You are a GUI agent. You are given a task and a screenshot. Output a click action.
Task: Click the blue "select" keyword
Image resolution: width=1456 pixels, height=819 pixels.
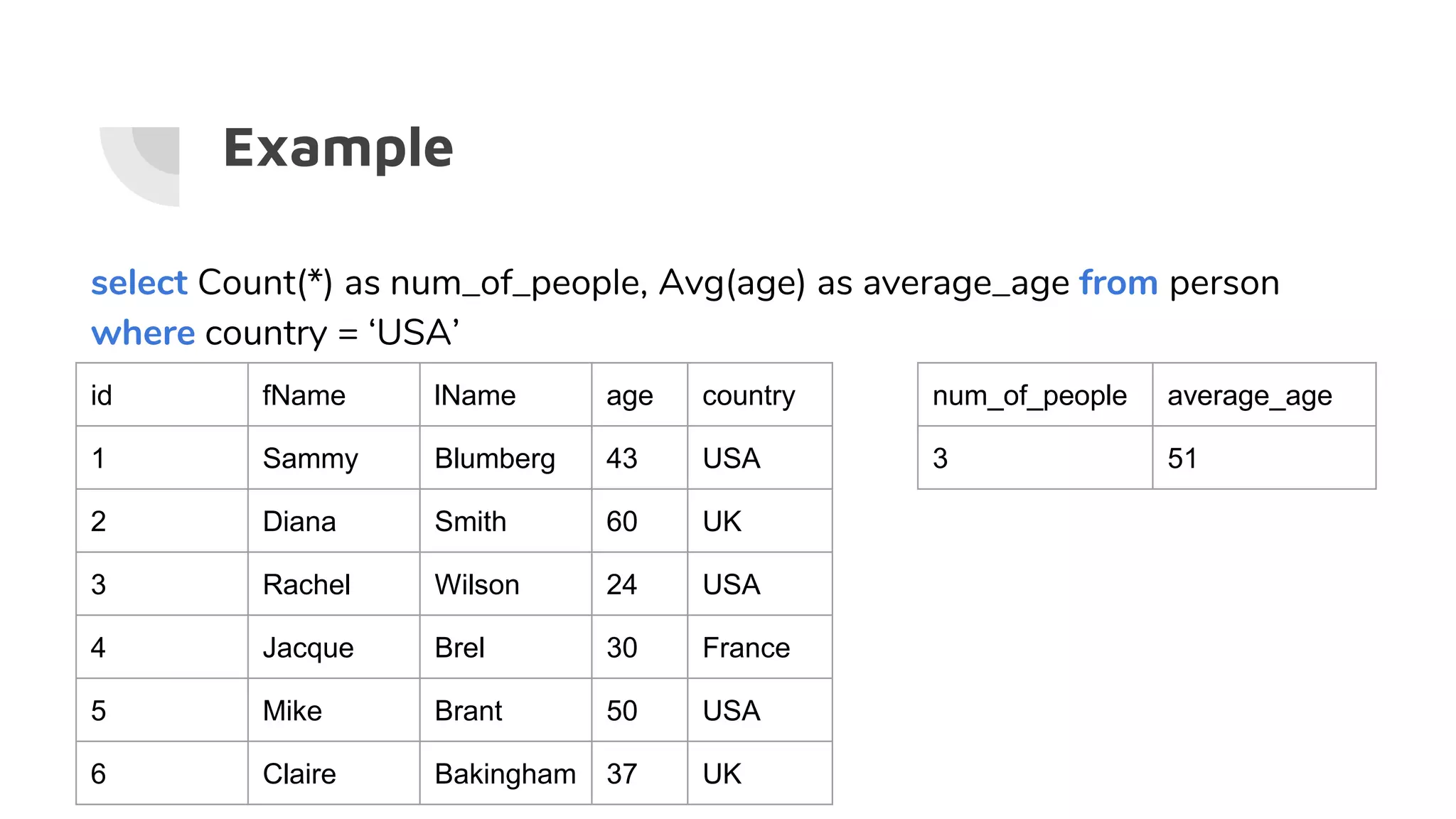(x=139, y=283)
